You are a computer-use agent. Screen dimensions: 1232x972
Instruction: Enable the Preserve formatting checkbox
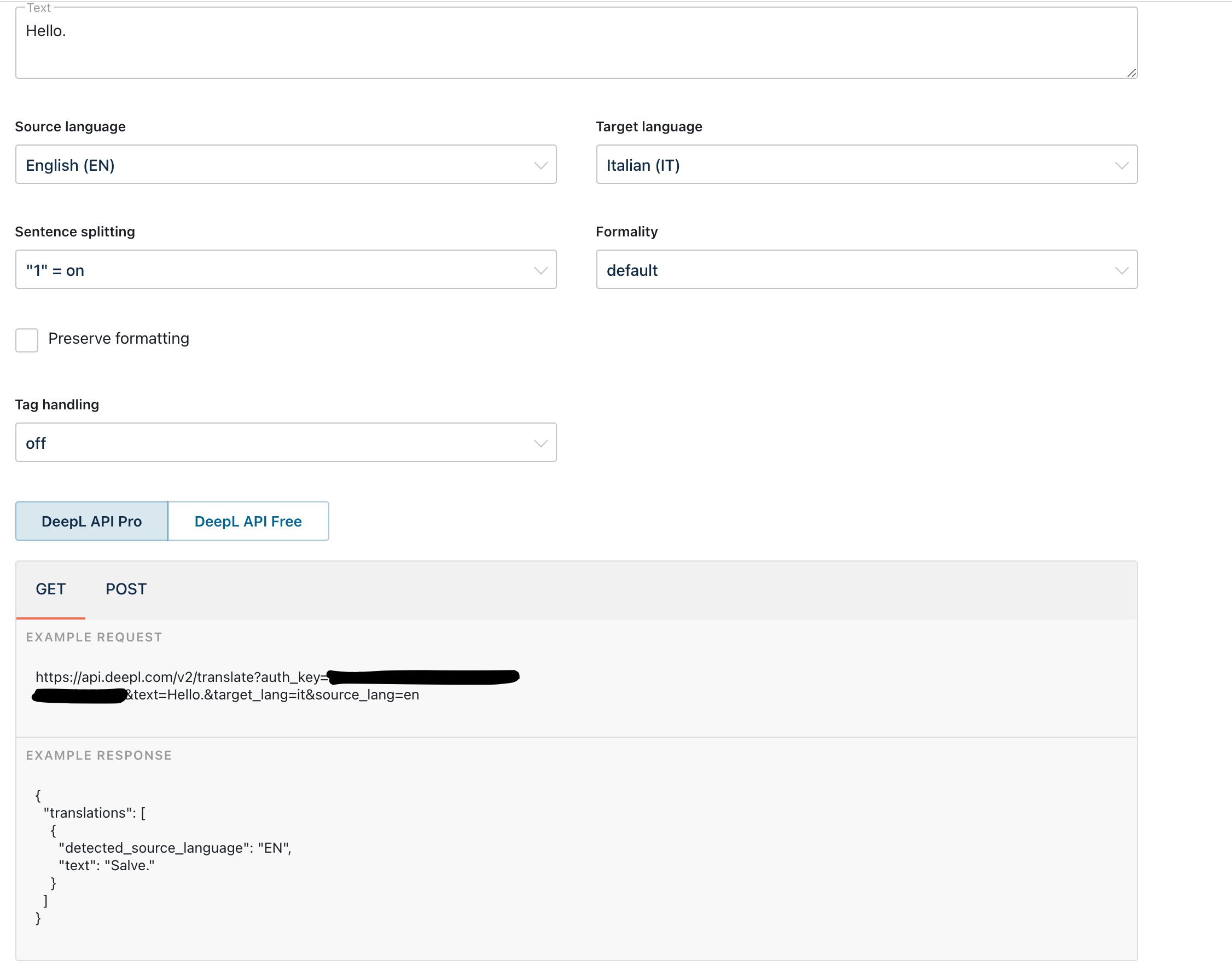tap(27, 340)
